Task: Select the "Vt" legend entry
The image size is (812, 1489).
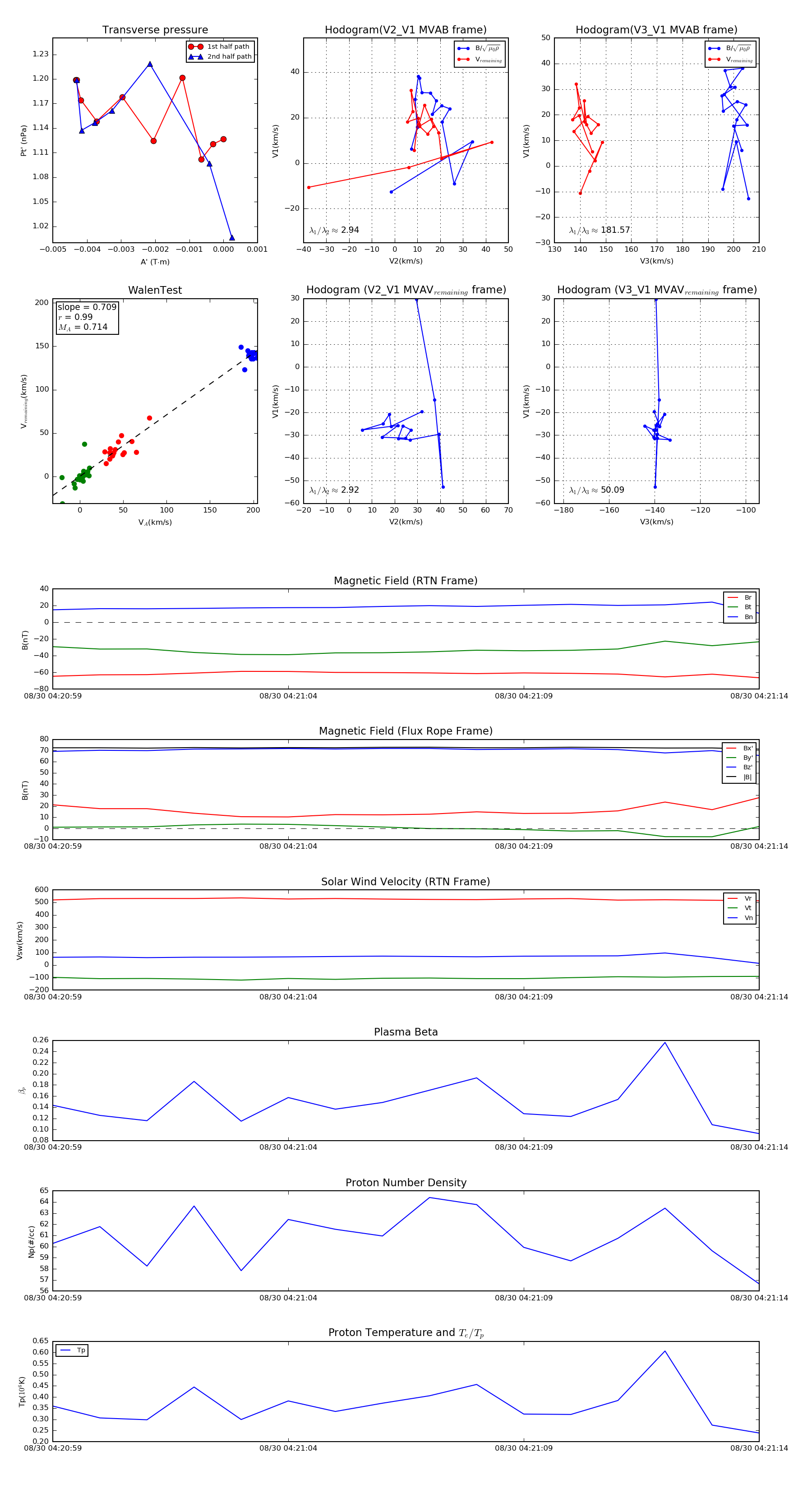Action: (x=740, y=908)
